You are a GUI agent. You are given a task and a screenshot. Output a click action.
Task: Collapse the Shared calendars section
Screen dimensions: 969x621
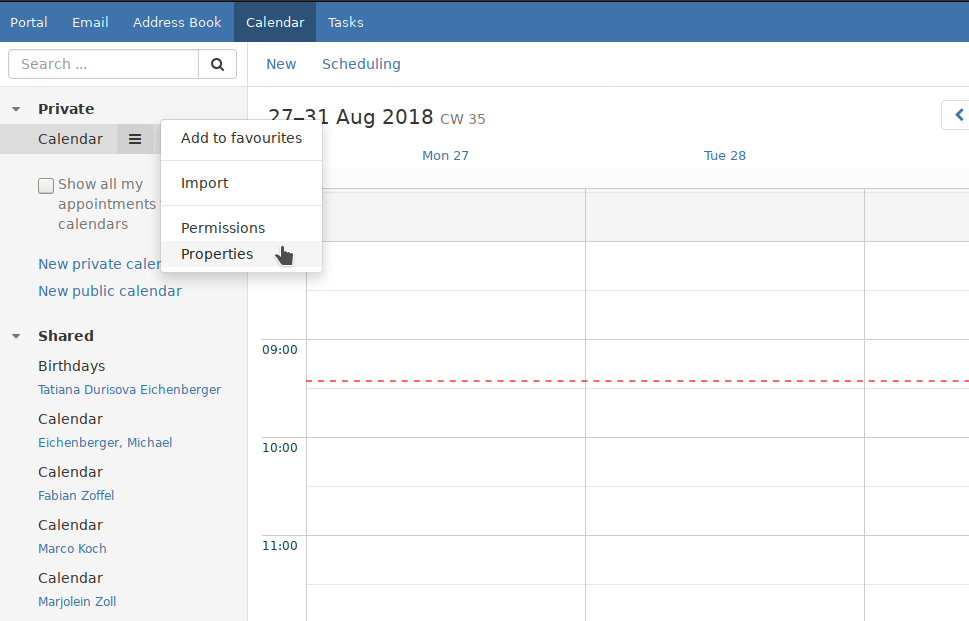[16, 336]
